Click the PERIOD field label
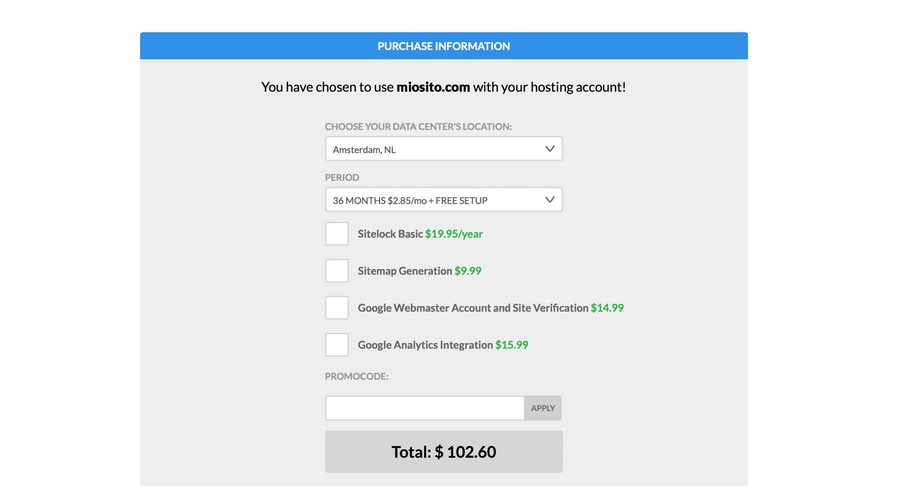The width and height of the screenshot is (900, 500). coord(342,177)
